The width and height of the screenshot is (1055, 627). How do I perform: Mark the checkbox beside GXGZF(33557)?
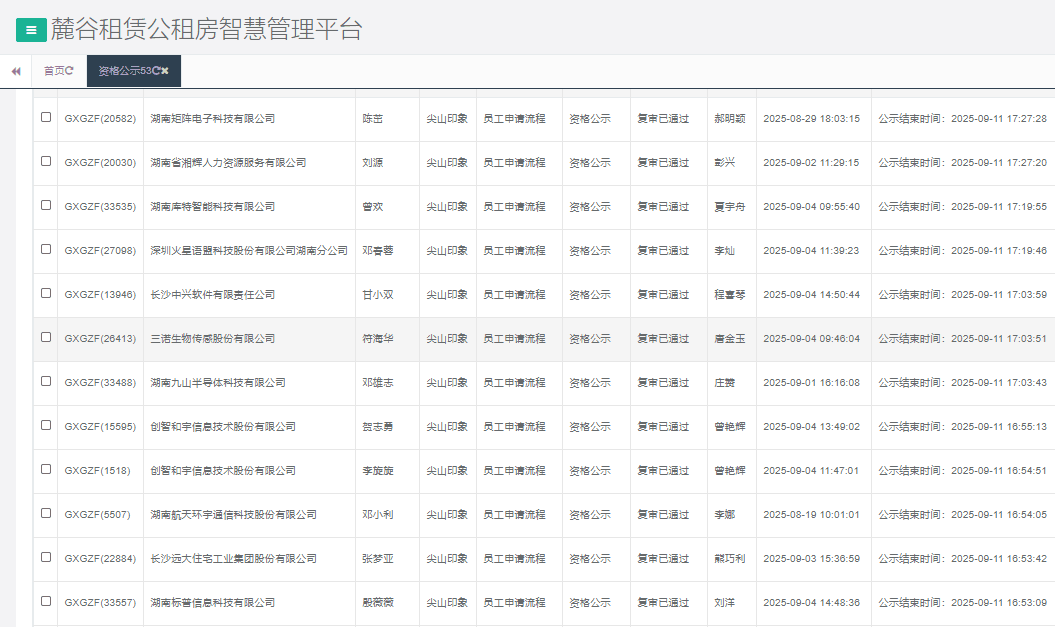coord(46,601)
